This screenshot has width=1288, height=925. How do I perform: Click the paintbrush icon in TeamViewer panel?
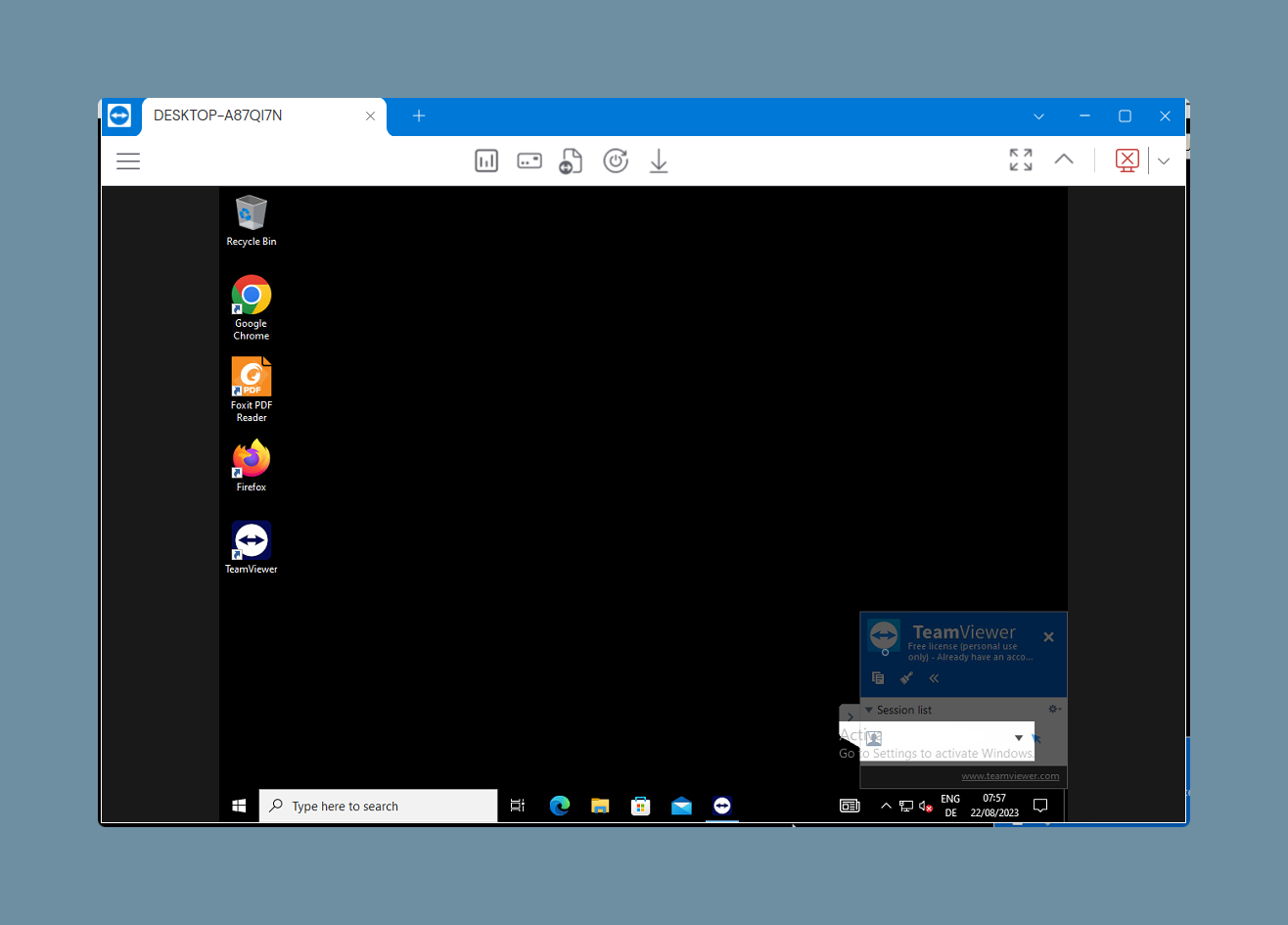(906, 677)
